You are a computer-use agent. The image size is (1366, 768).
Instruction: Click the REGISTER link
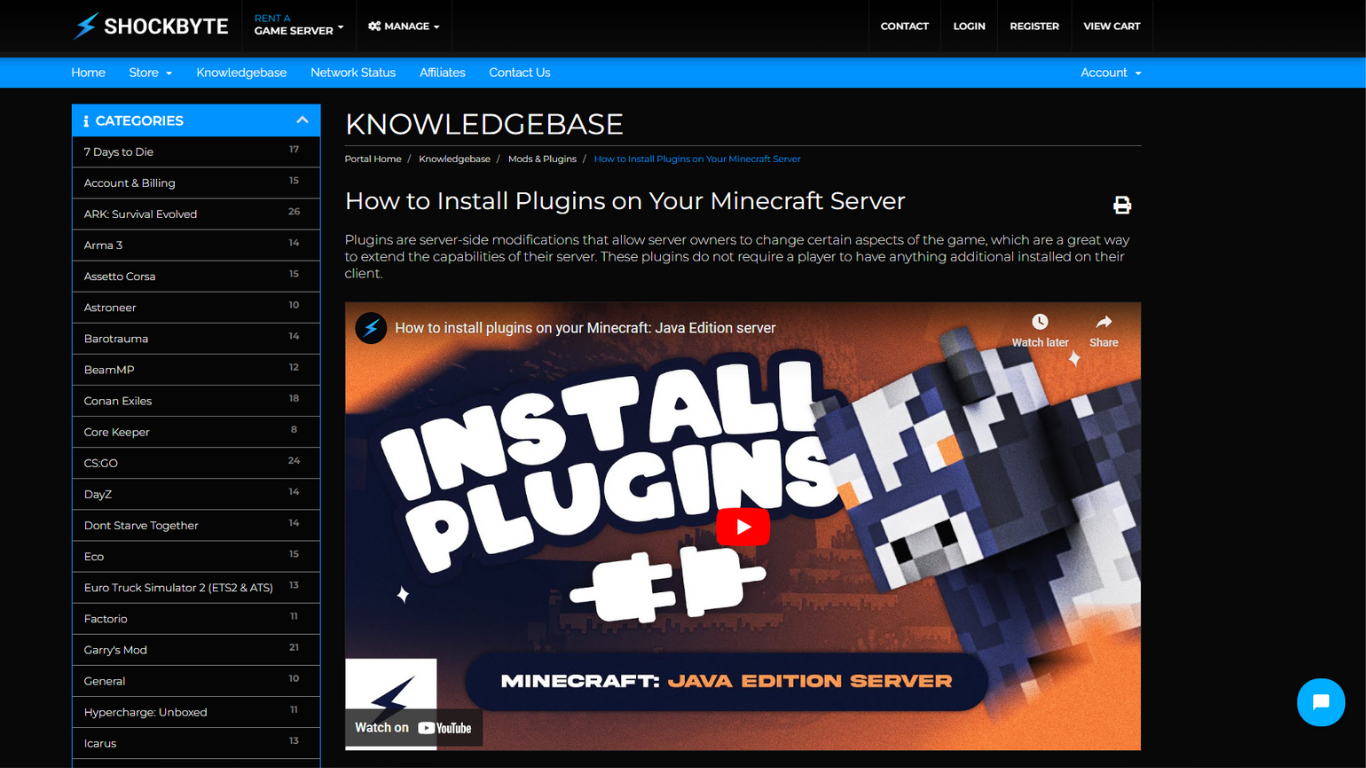pyautogui.click(x=1034, y=26)
